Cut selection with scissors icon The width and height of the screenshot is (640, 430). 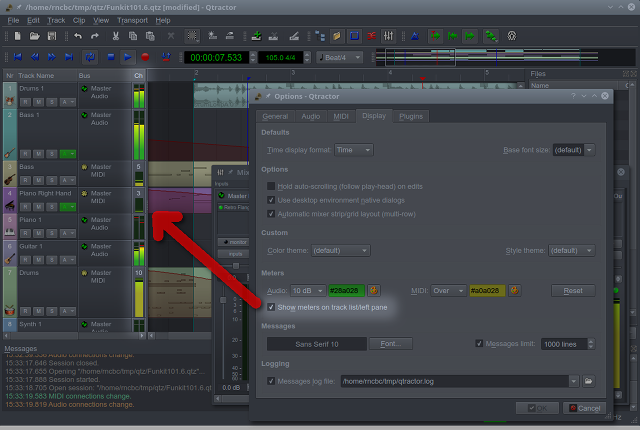pos(116,36)
